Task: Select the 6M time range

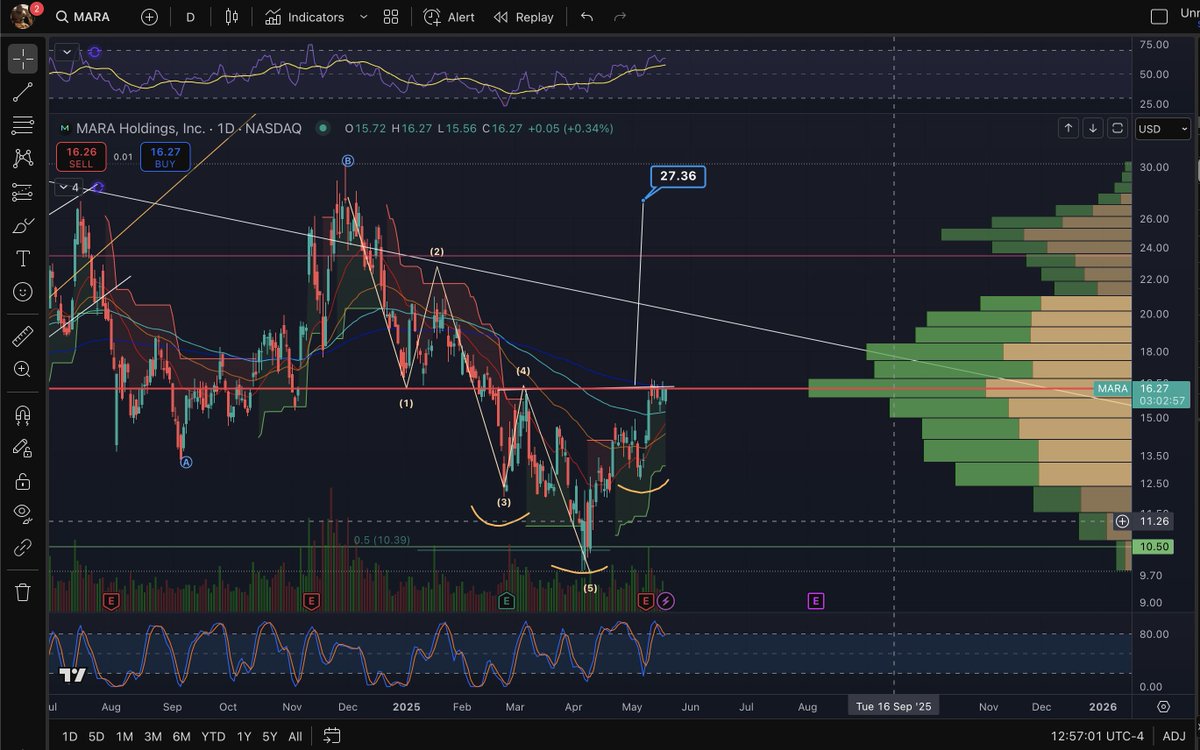Action: click(x=182, y=737)
